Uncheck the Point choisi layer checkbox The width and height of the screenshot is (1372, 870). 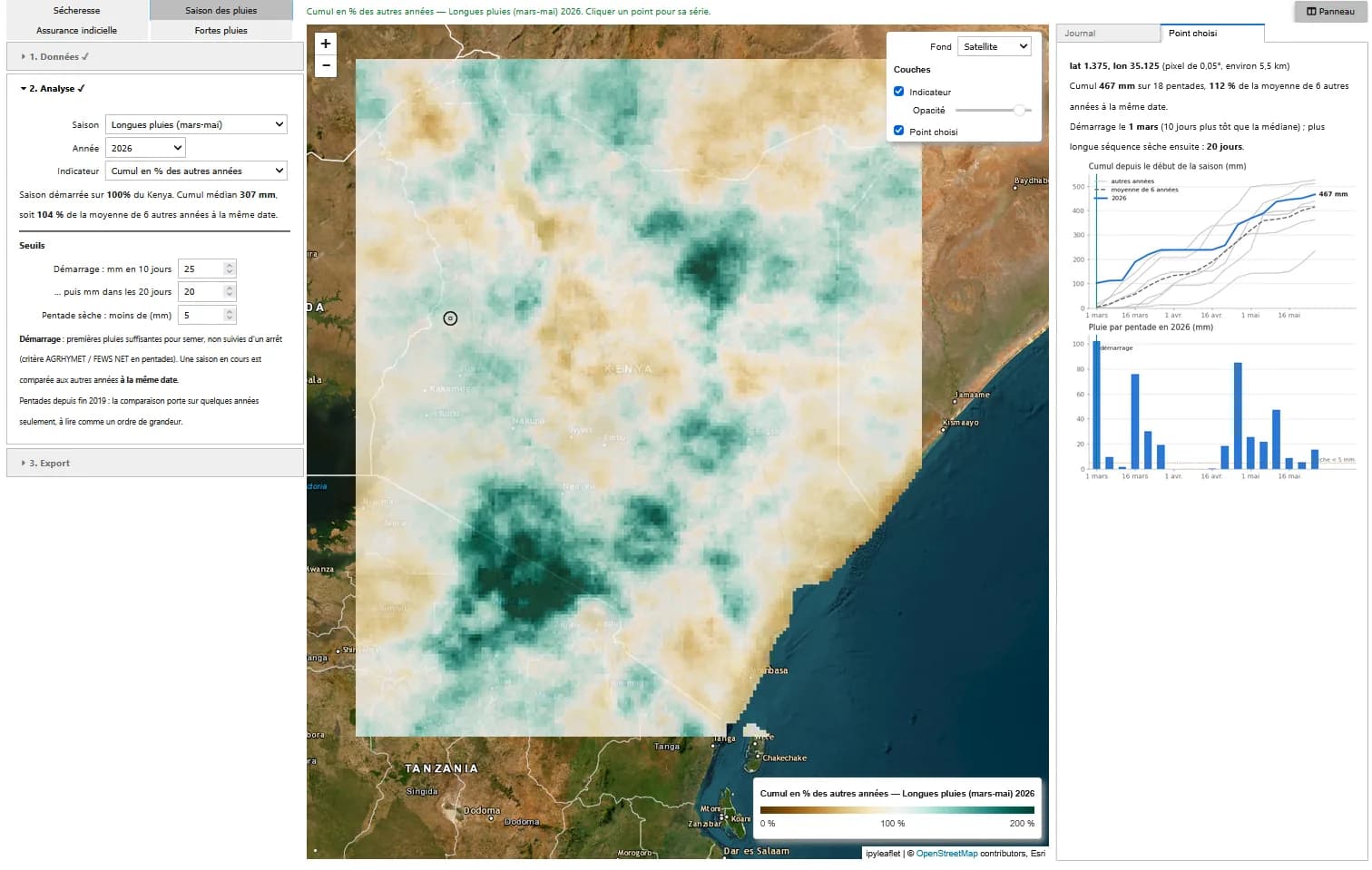click(899, 131)
